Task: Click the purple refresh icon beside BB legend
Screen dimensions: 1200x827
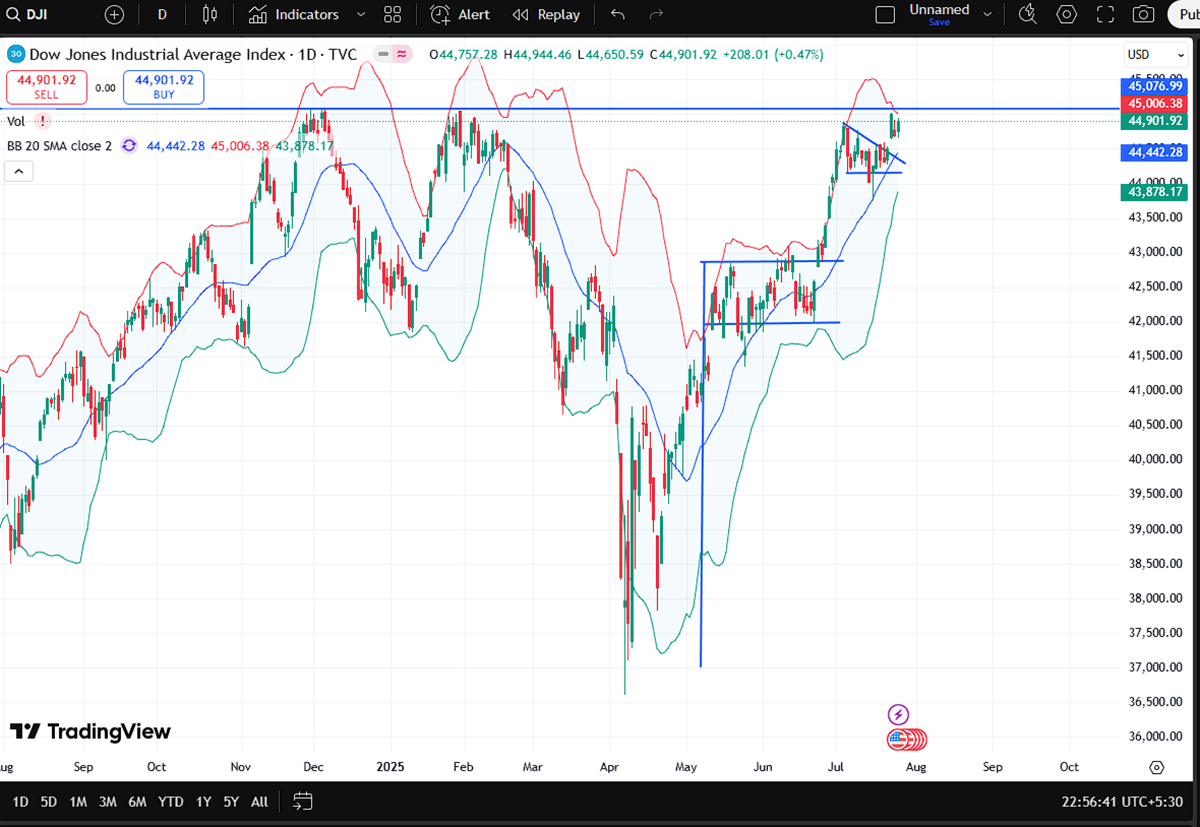Action: click(x=129, y=146)
